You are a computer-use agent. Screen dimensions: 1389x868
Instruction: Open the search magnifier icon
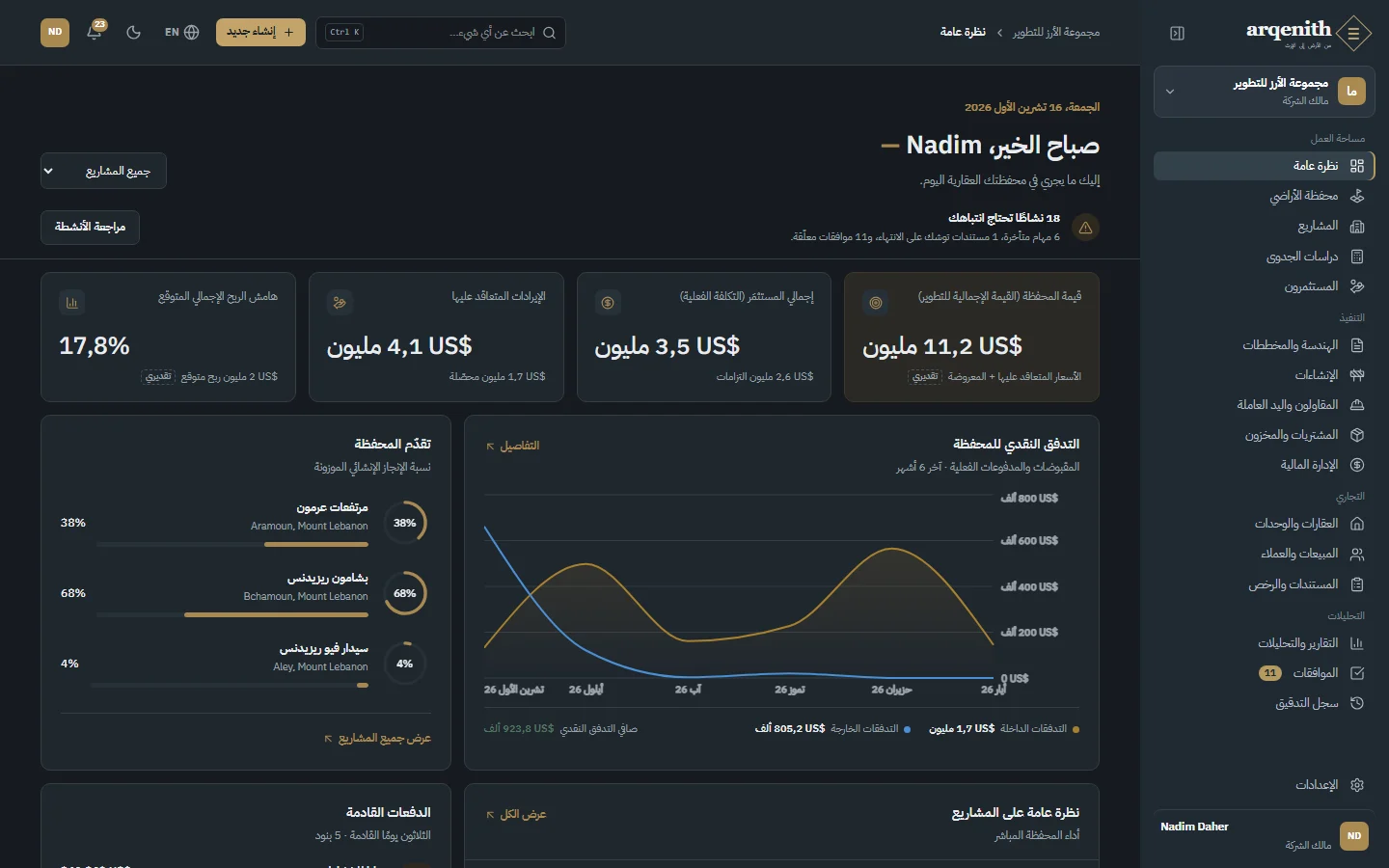click(x=550, y=33)
